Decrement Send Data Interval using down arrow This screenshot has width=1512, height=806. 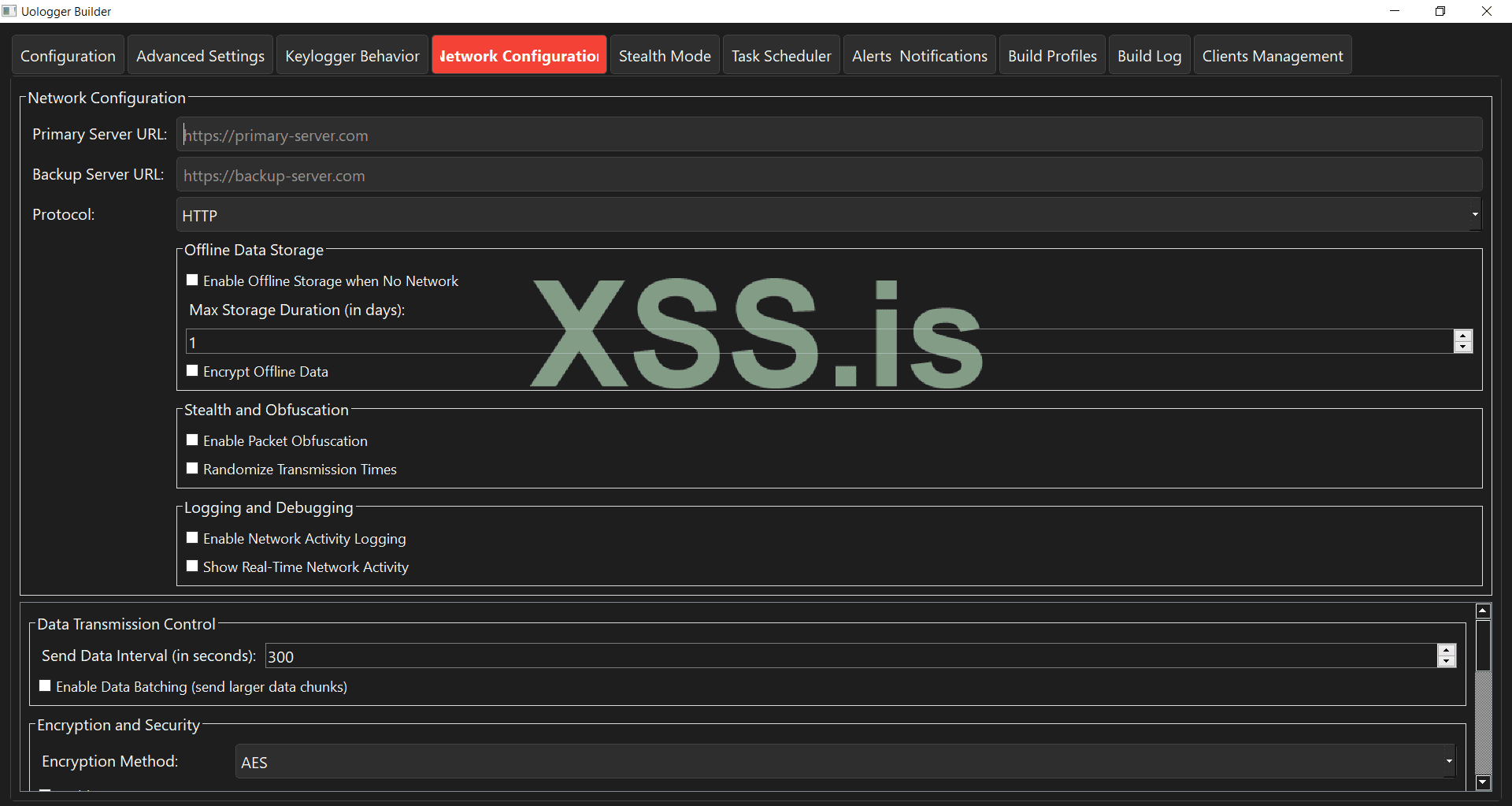pos(1447,662)
